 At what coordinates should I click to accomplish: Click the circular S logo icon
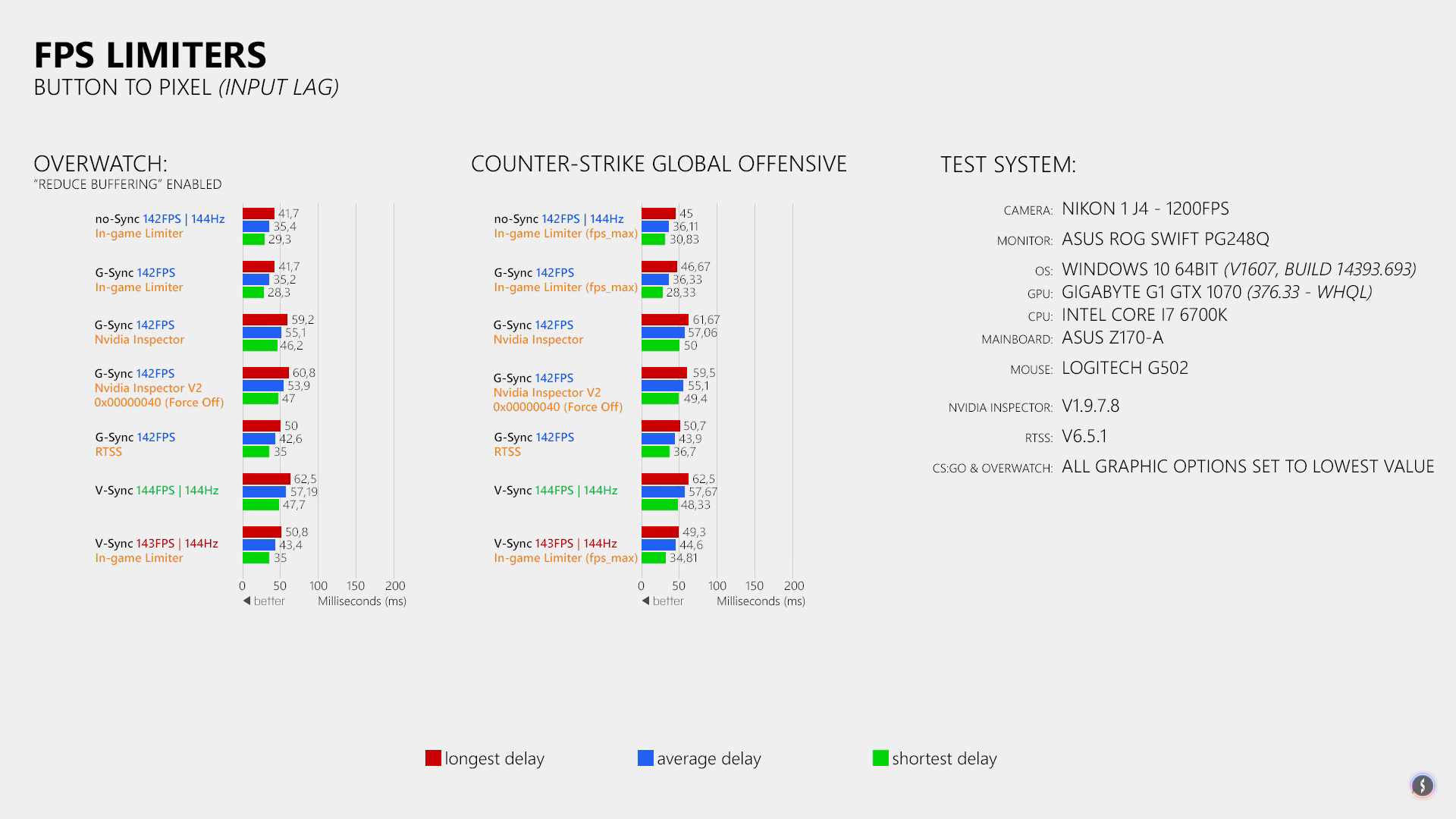[x=1422, y=786]
